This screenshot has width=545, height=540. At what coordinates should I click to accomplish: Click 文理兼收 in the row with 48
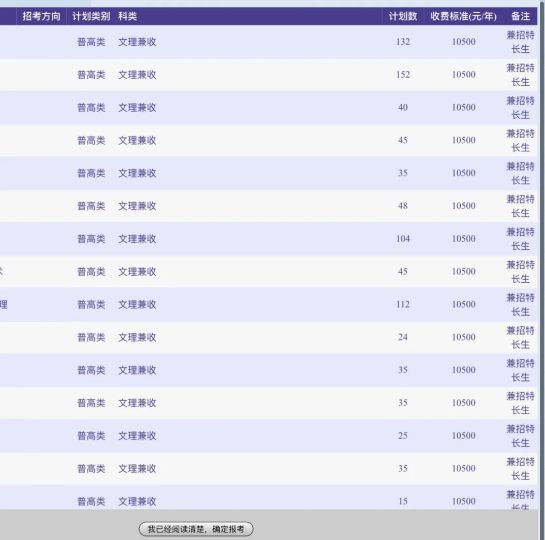pyautogui.click(x=137, y=206)
